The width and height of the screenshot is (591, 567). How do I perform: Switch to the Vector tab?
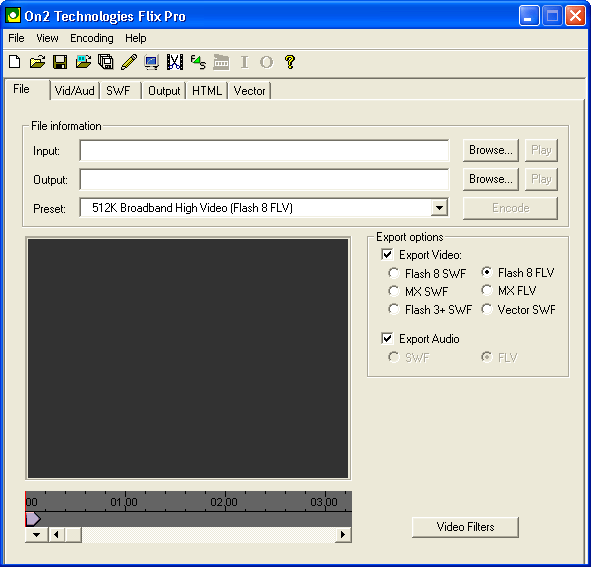click(x=250, y=91)
